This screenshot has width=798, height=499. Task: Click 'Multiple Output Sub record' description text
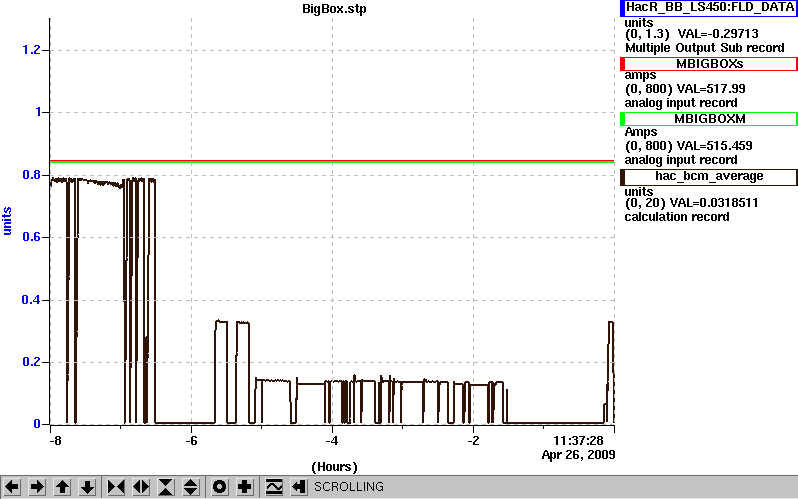[x=705, y=48]
